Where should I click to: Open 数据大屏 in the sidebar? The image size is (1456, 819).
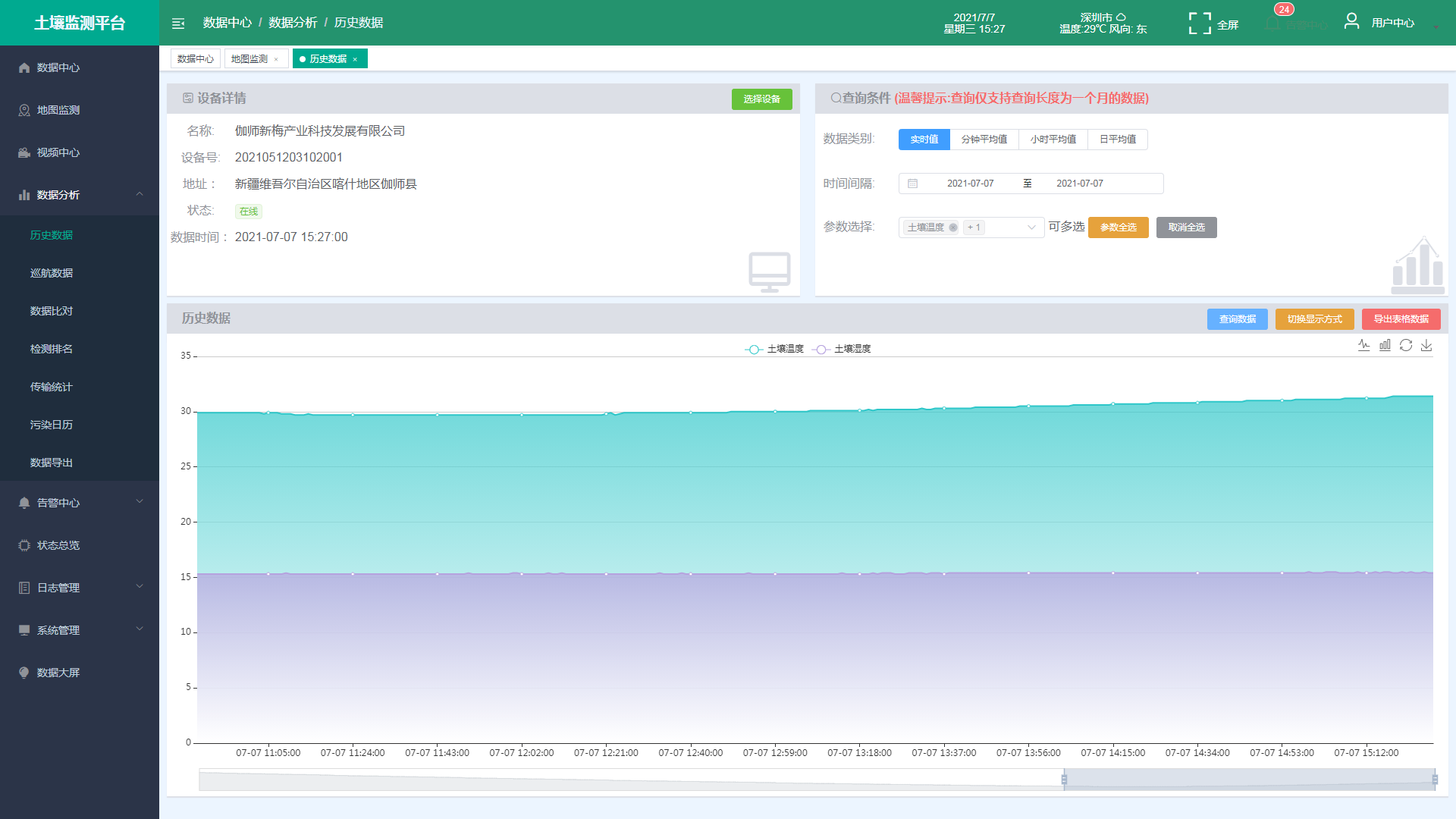point(80,673)
